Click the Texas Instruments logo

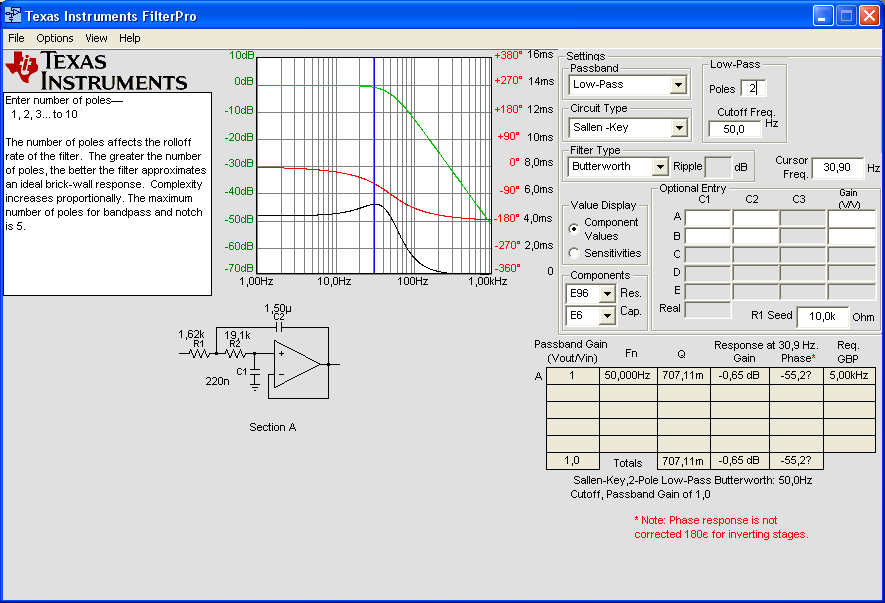97,71
